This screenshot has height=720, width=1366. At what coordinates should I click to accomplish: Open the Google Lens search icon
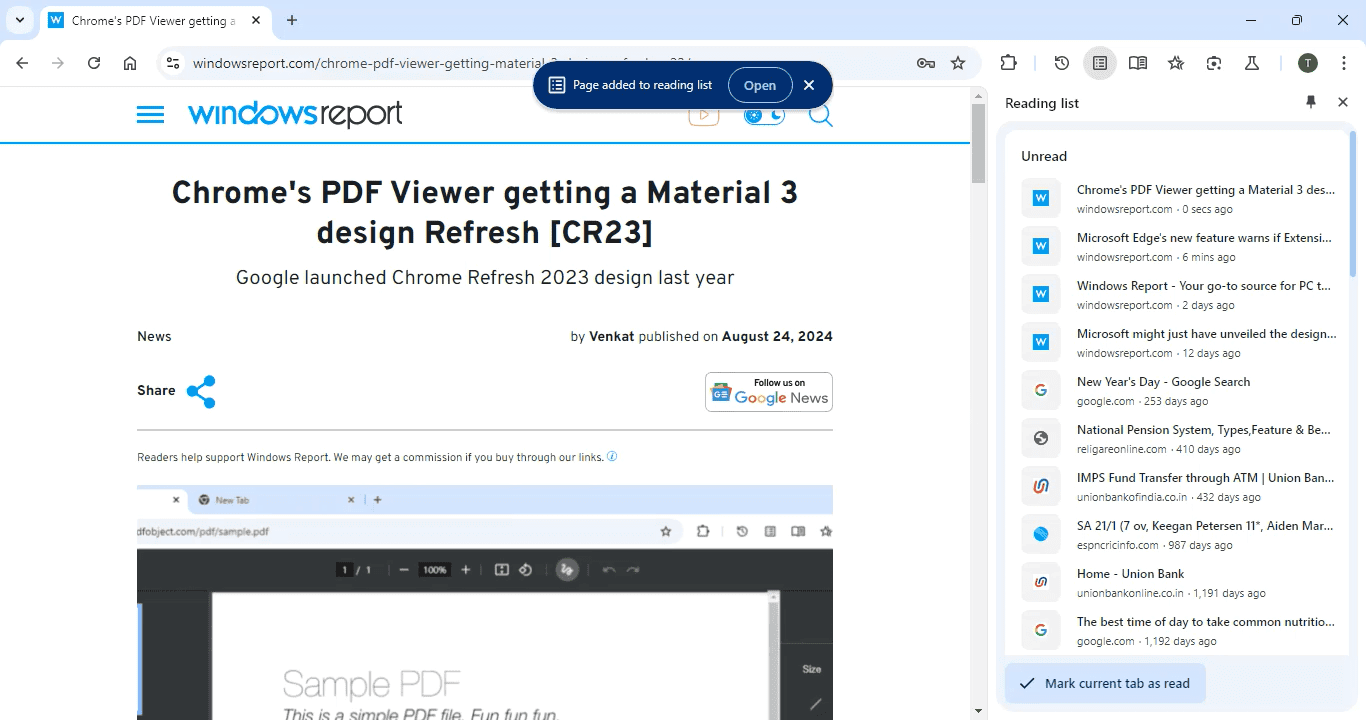(1214, 63)
